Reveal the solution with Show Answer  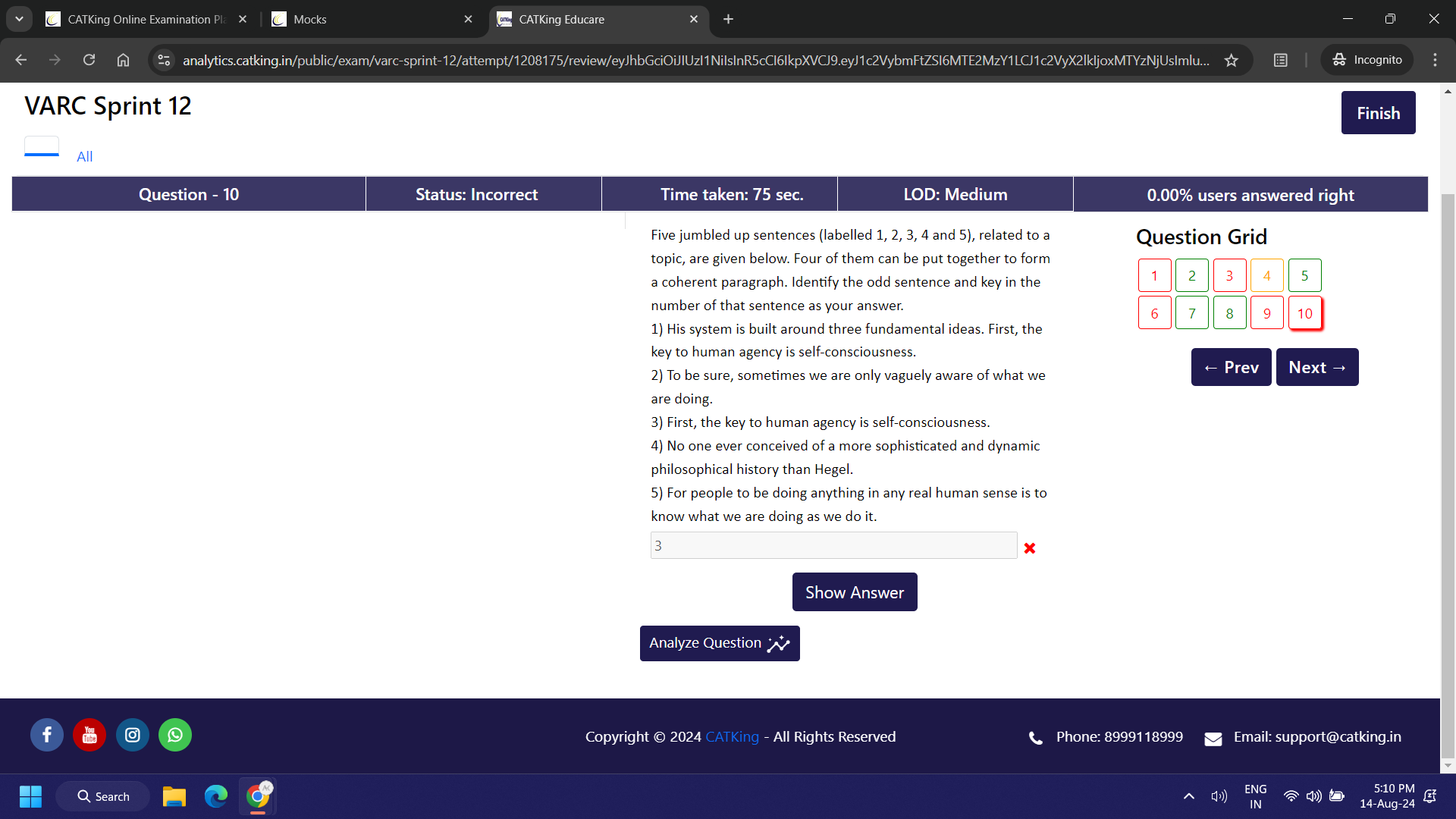tap(855, 592)
